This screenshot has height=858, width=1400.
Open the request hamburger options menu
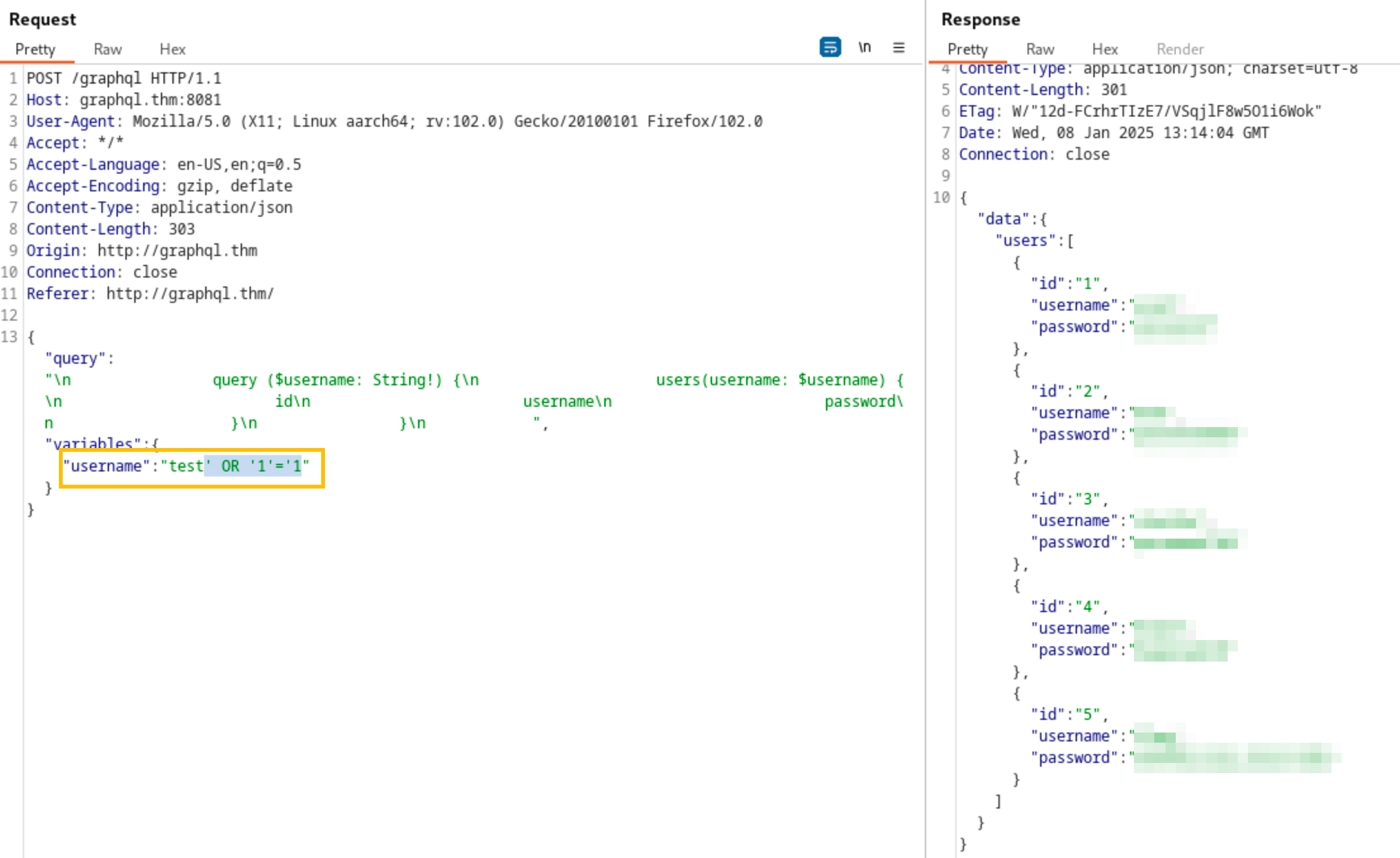tap(898, 48)
